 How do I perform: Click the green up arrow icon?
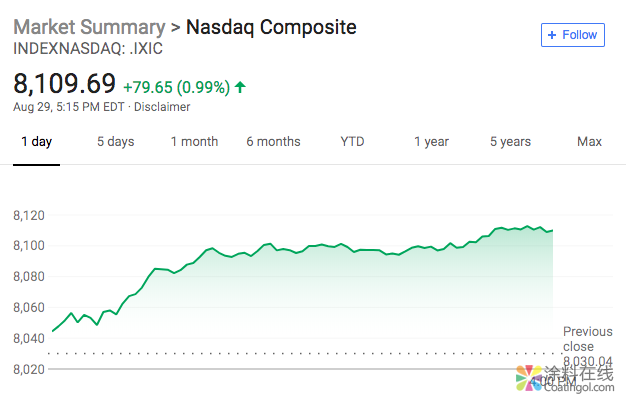point(240,87)
